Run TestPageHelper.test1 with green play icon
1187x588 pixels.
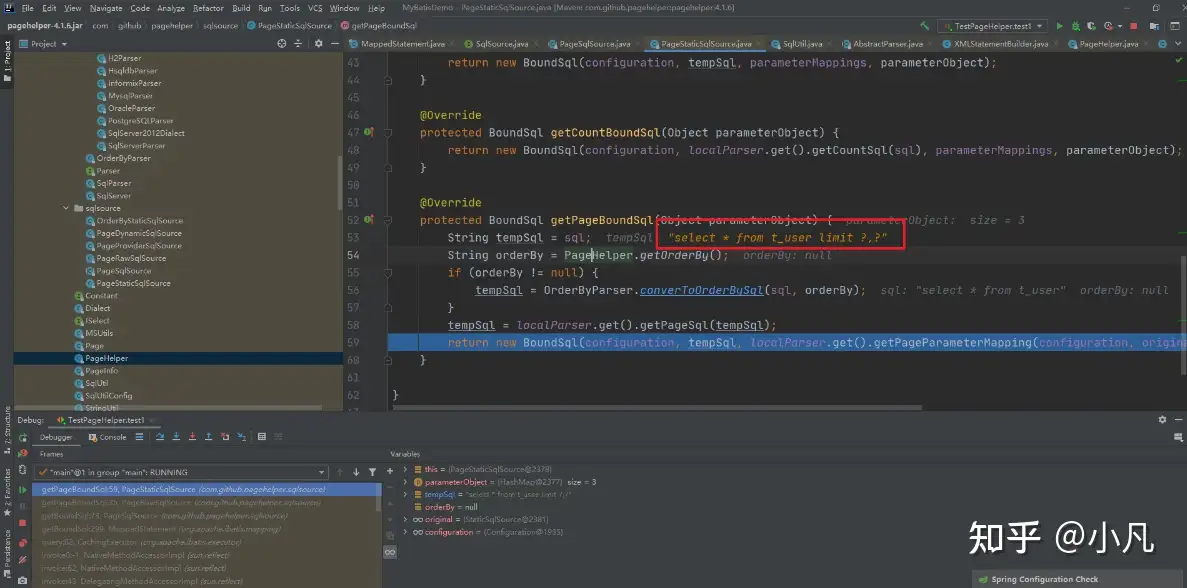point(1060,26)
